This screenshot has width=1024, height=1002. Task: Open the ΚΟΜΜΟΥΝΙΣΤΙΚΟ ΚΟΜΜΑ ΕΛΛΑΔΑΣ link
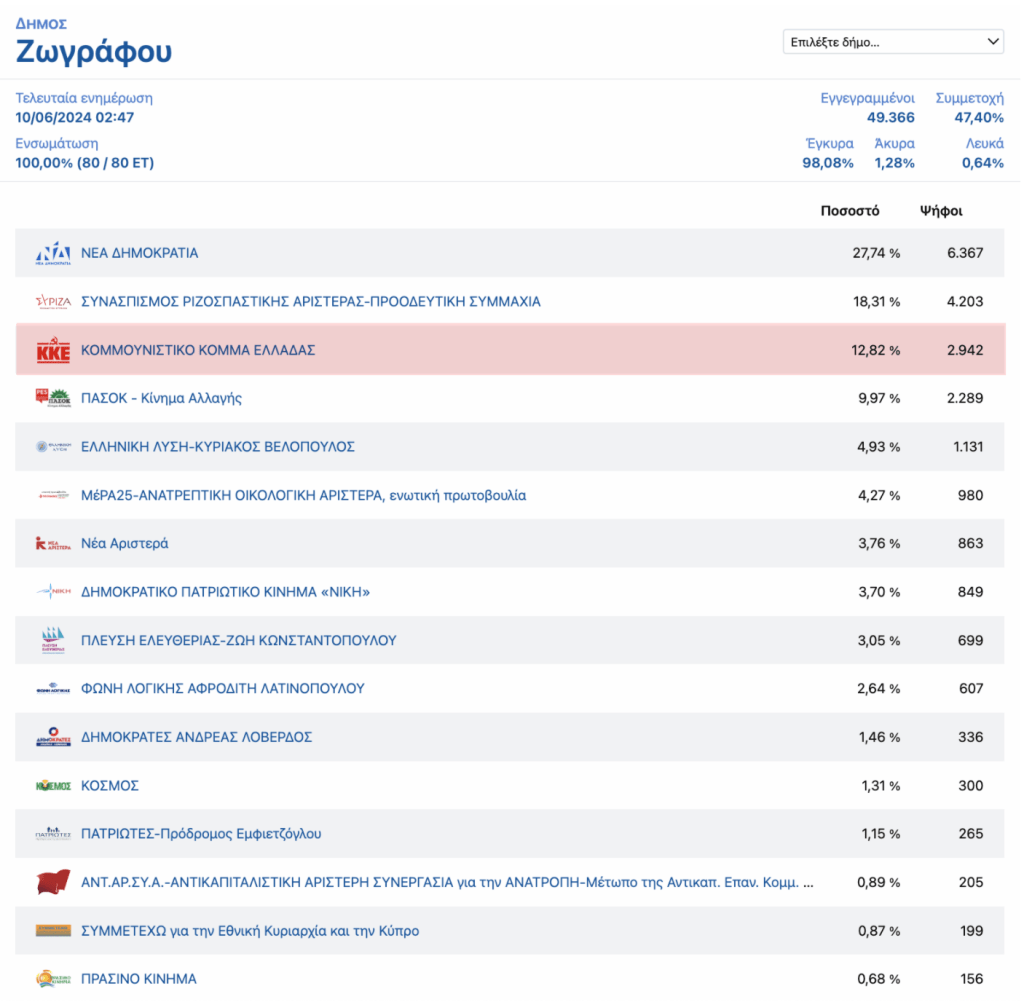point(198,351)
